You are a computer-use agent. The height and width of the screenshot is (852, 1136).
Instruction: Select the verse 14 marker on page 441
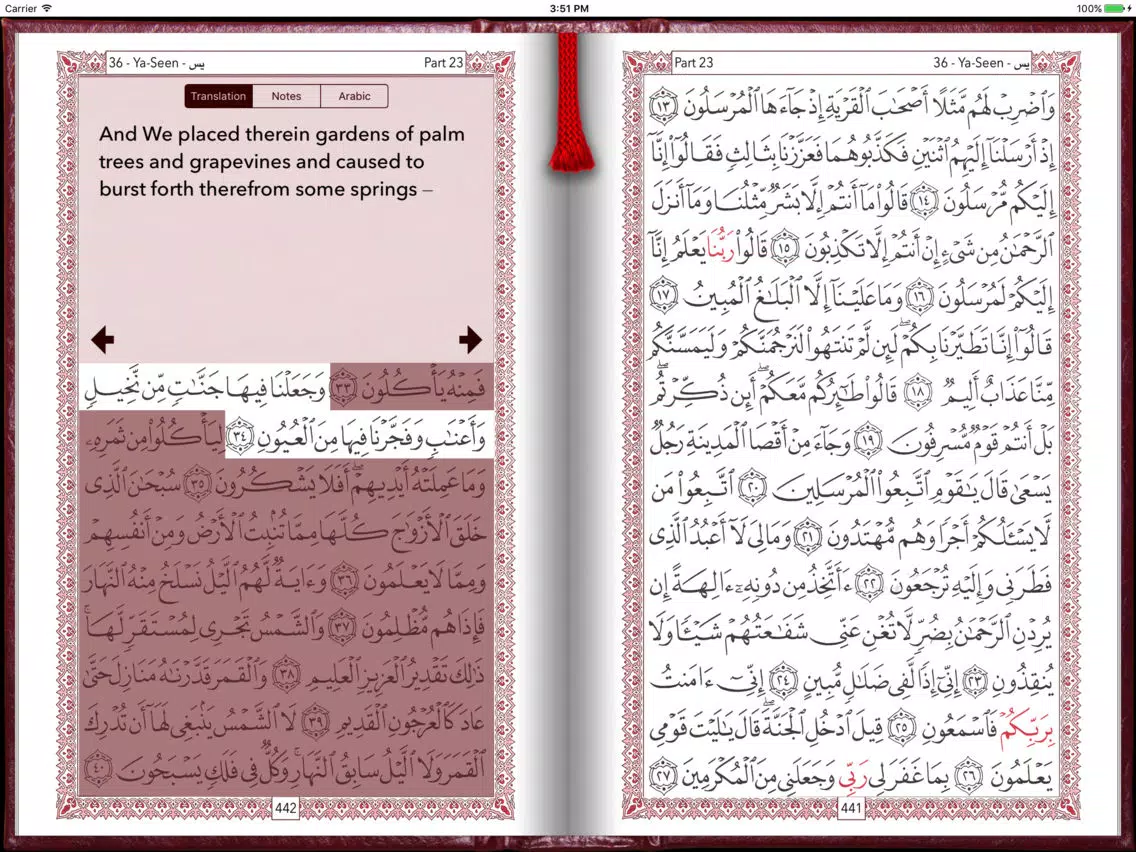pos(924,201)
